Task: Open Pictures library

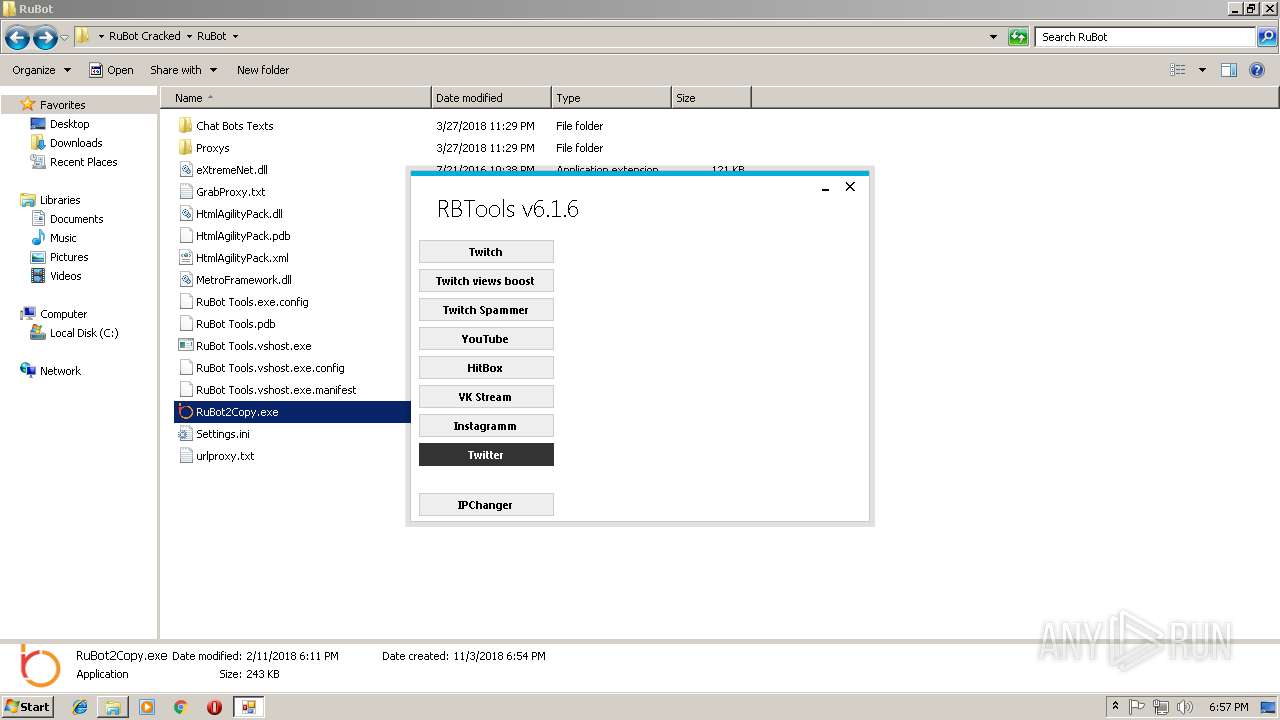Action: 69,257
